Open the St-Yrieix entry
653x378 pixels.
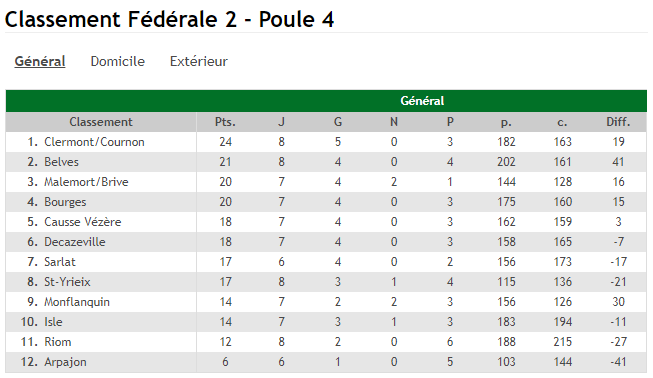click(x=67, y=282)
